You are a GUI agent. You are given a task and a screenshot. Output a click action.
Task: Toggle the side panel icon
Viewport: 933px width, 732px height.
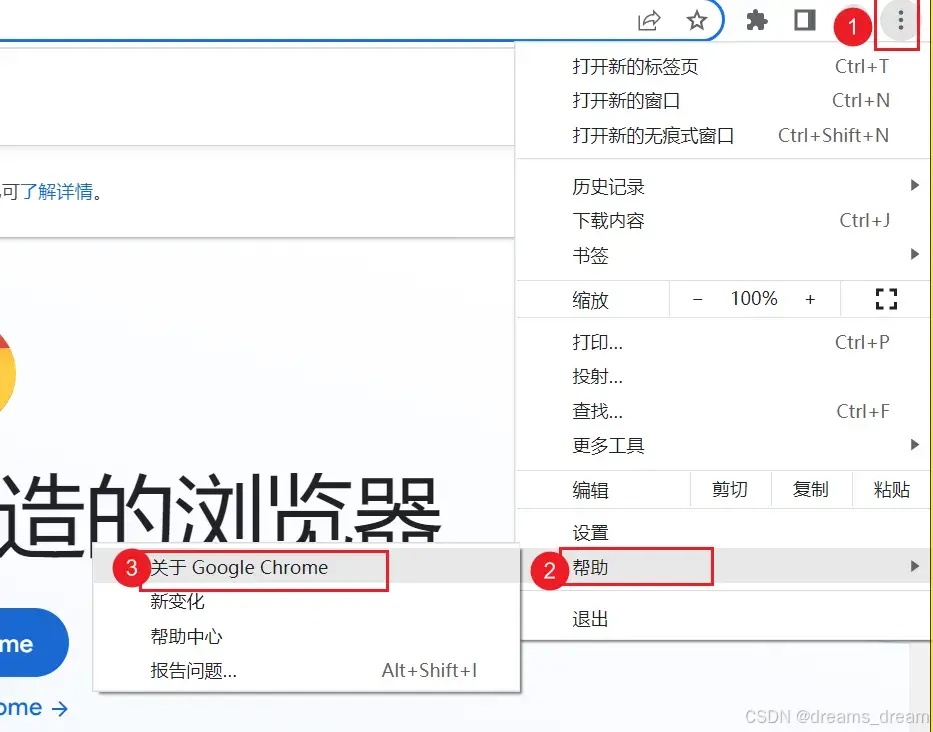[804, 20]
